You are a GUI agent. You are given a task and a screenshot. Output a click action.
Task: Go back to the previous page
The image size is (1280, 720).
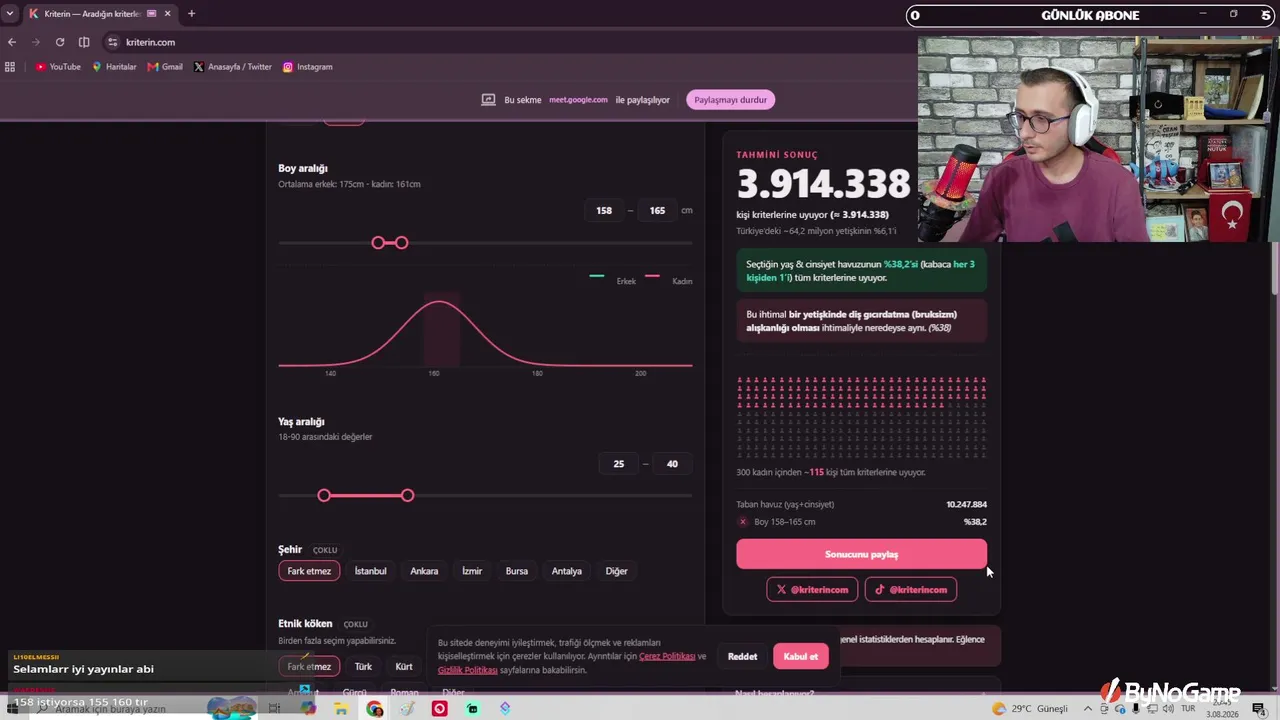[12, 42]
